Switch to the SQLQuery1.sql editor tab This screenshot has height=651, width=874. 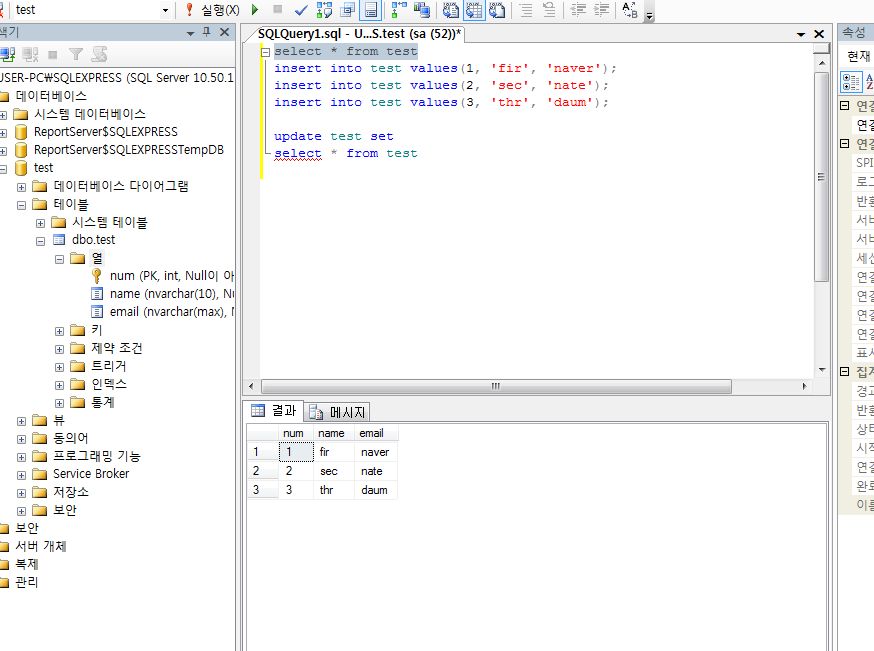click(x=359, y=34)
